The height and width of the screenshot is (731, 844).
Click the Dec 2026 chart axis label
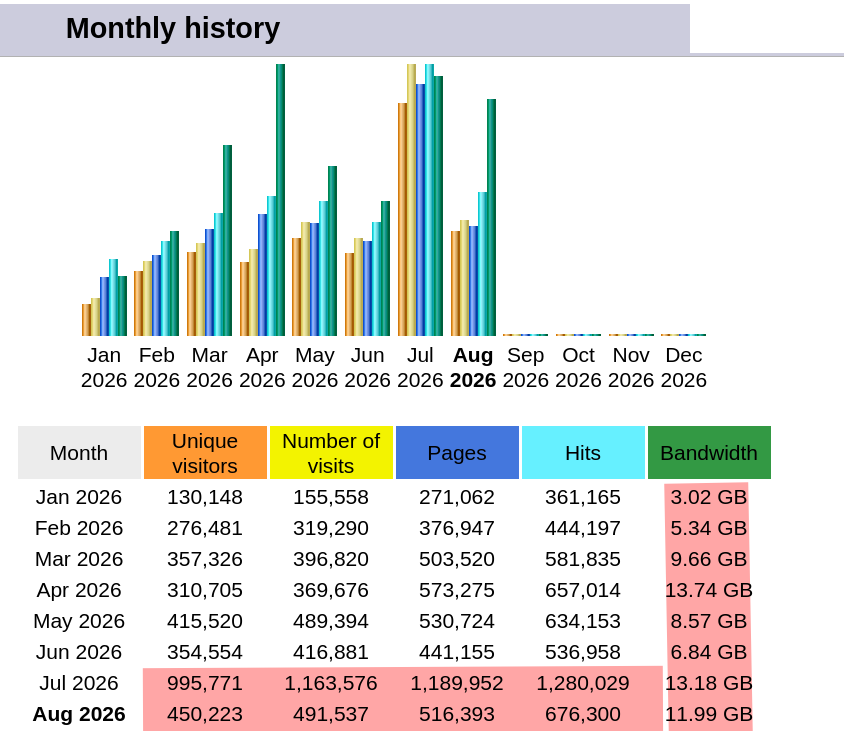(x=684, y=368)
